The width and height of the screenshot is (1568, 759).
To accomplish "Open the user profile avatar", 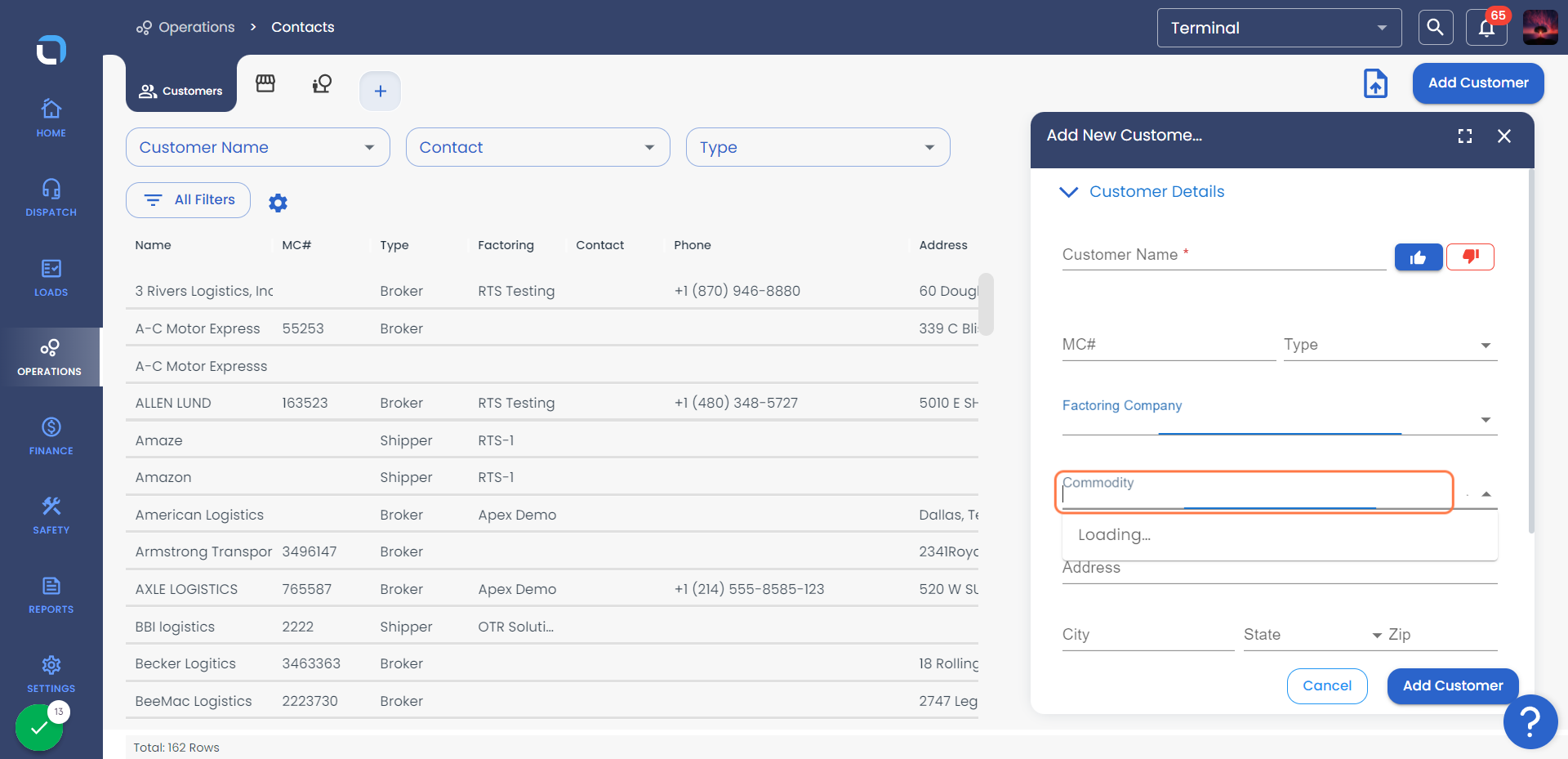I will point(1540,28).
